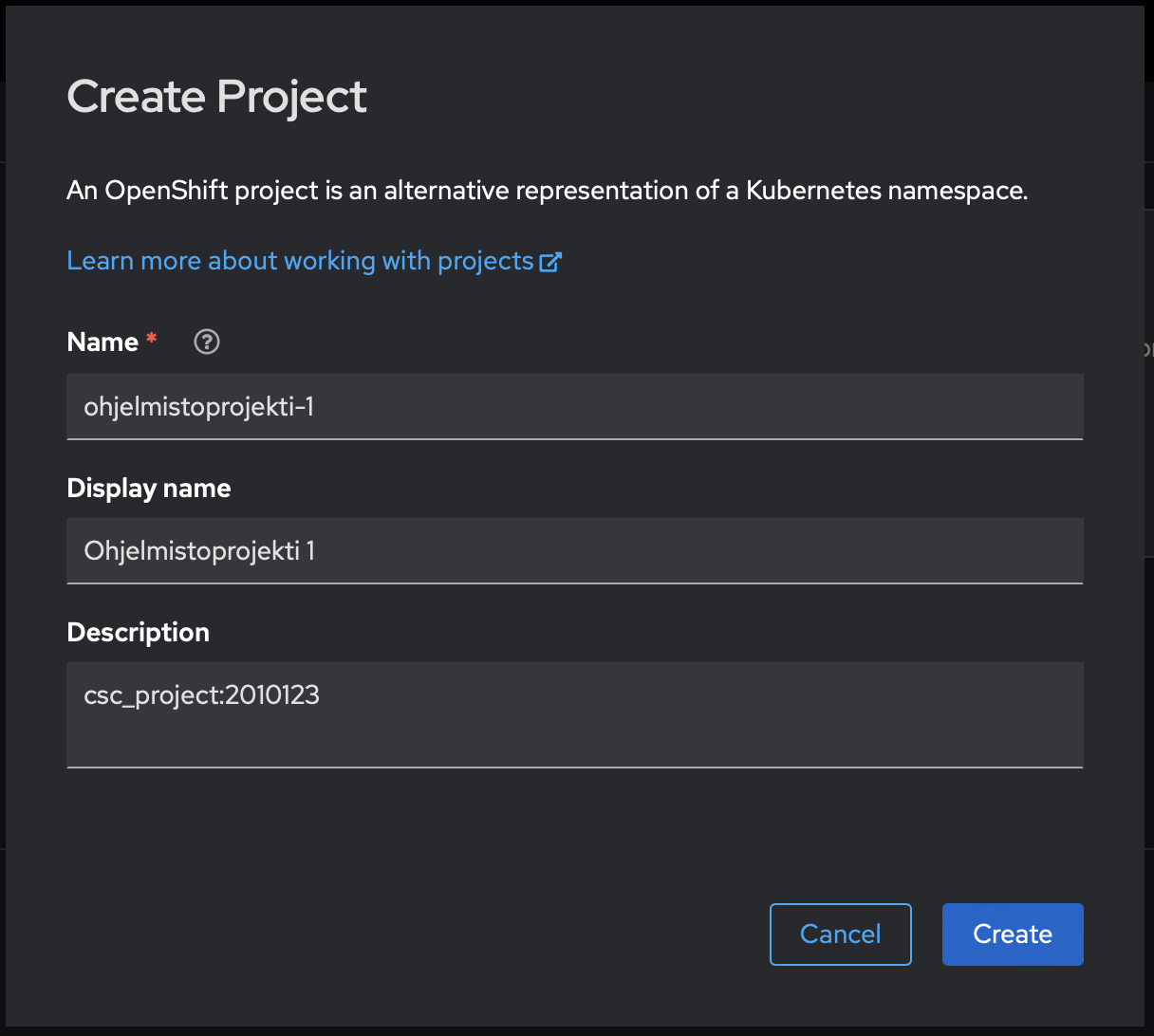
Task: Click the red required asterisk by Name
Action: (151, 339)
